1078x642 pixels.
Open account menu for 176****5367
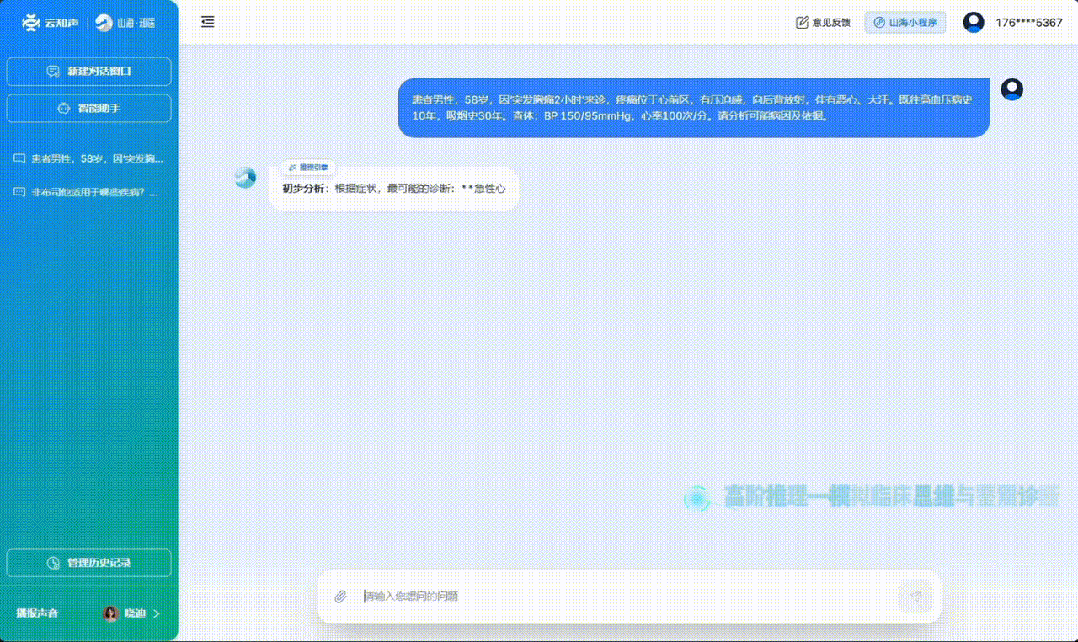pyautogui.click(x=1029, y=22)
